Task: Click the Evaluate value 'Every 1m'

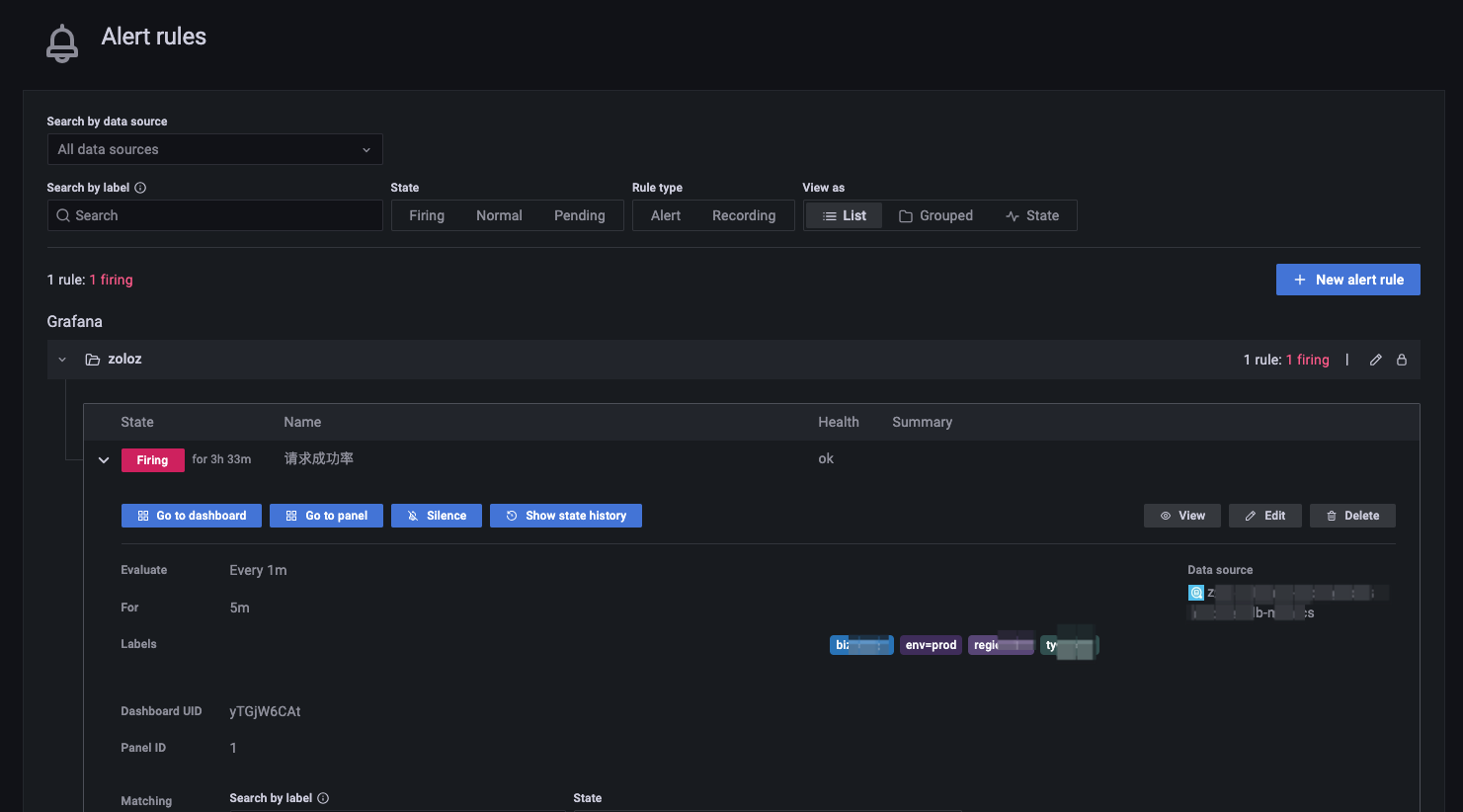Action: point(258,570)
